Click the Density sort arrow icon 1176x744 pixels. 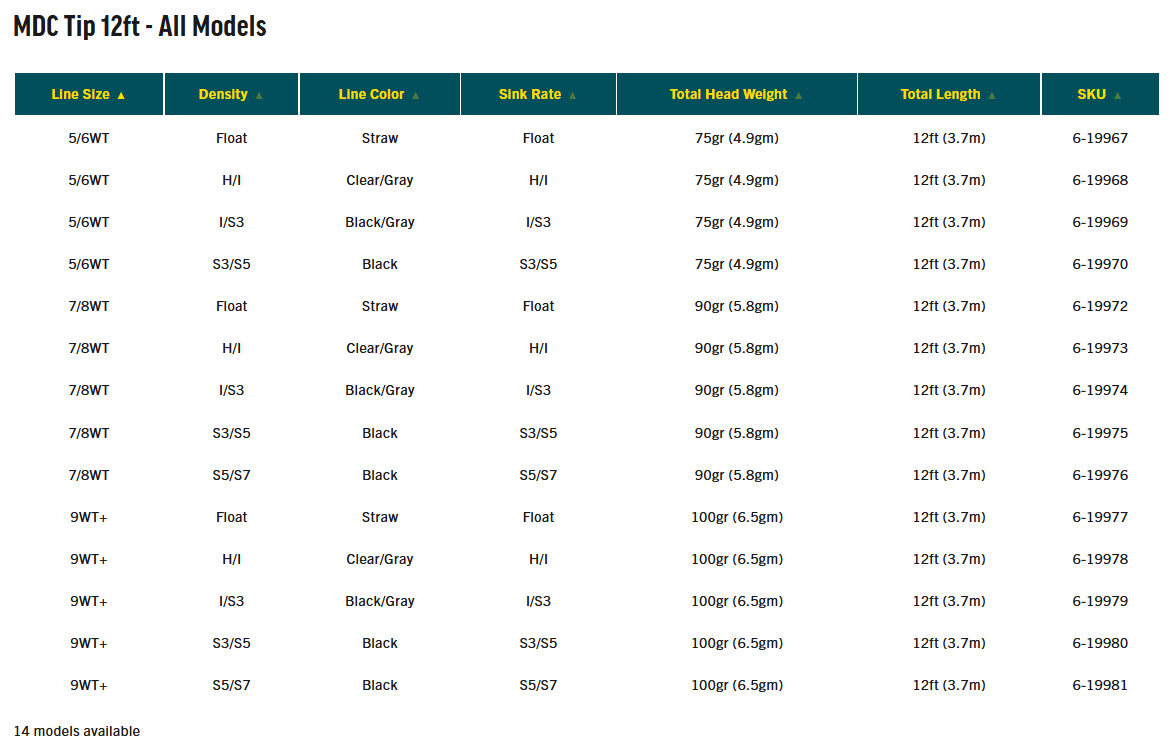point(259,95)
